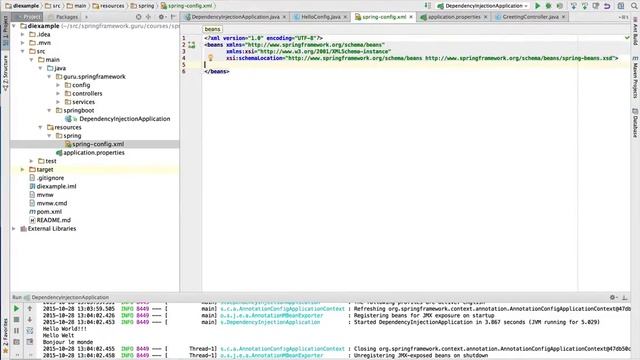Click the print output icon in Run panel
Image resolution: width=640 pixels, height=360 pixels.
click(x=30, y=342)
